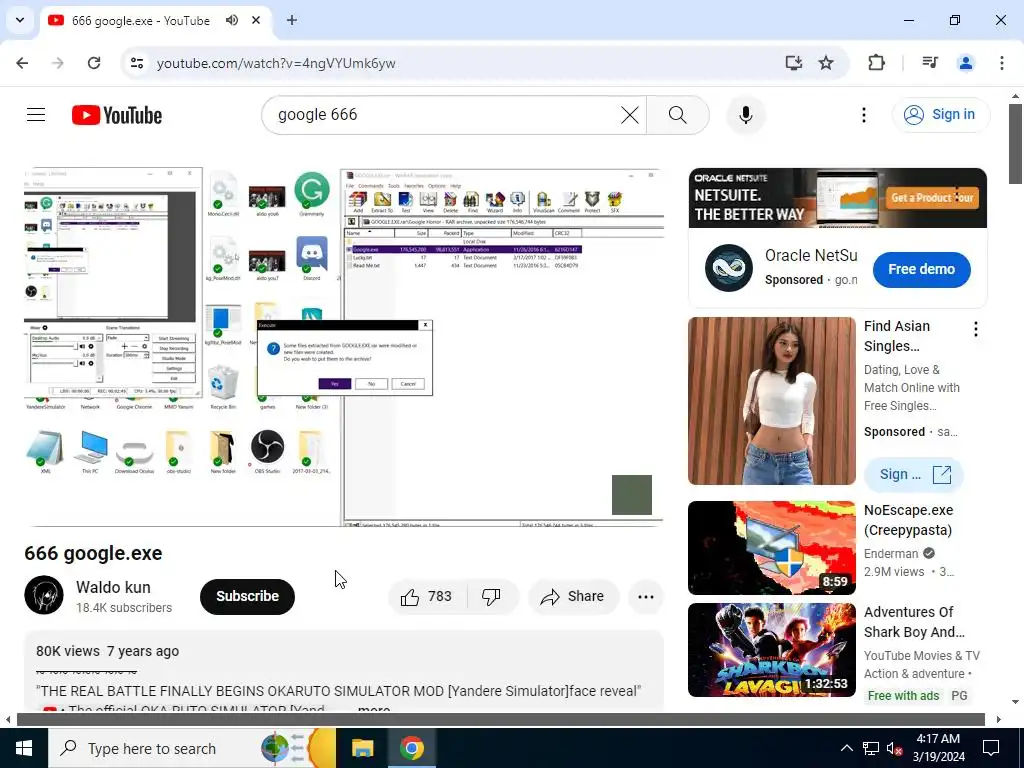The height and width of the screenshot is (768, 1024).
Task: Click the Free demo button
Action: [921, 269]
